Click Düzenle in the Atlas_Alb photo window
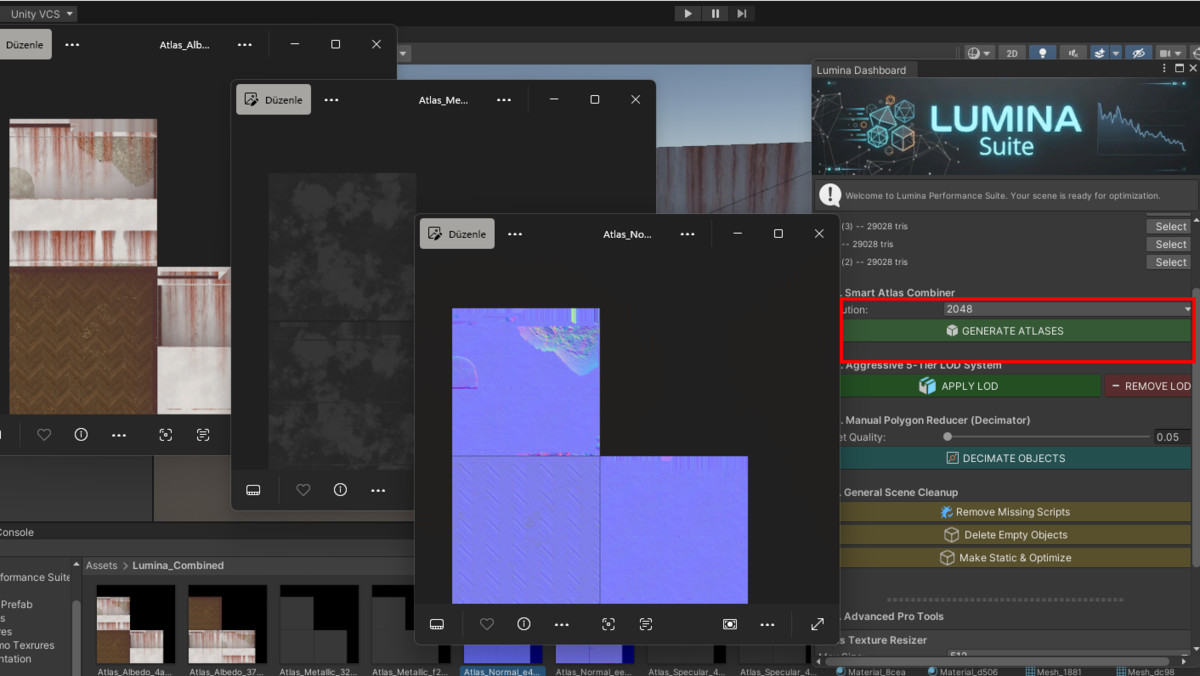Viewport: 1200px width, 676px height. (24, 44)
